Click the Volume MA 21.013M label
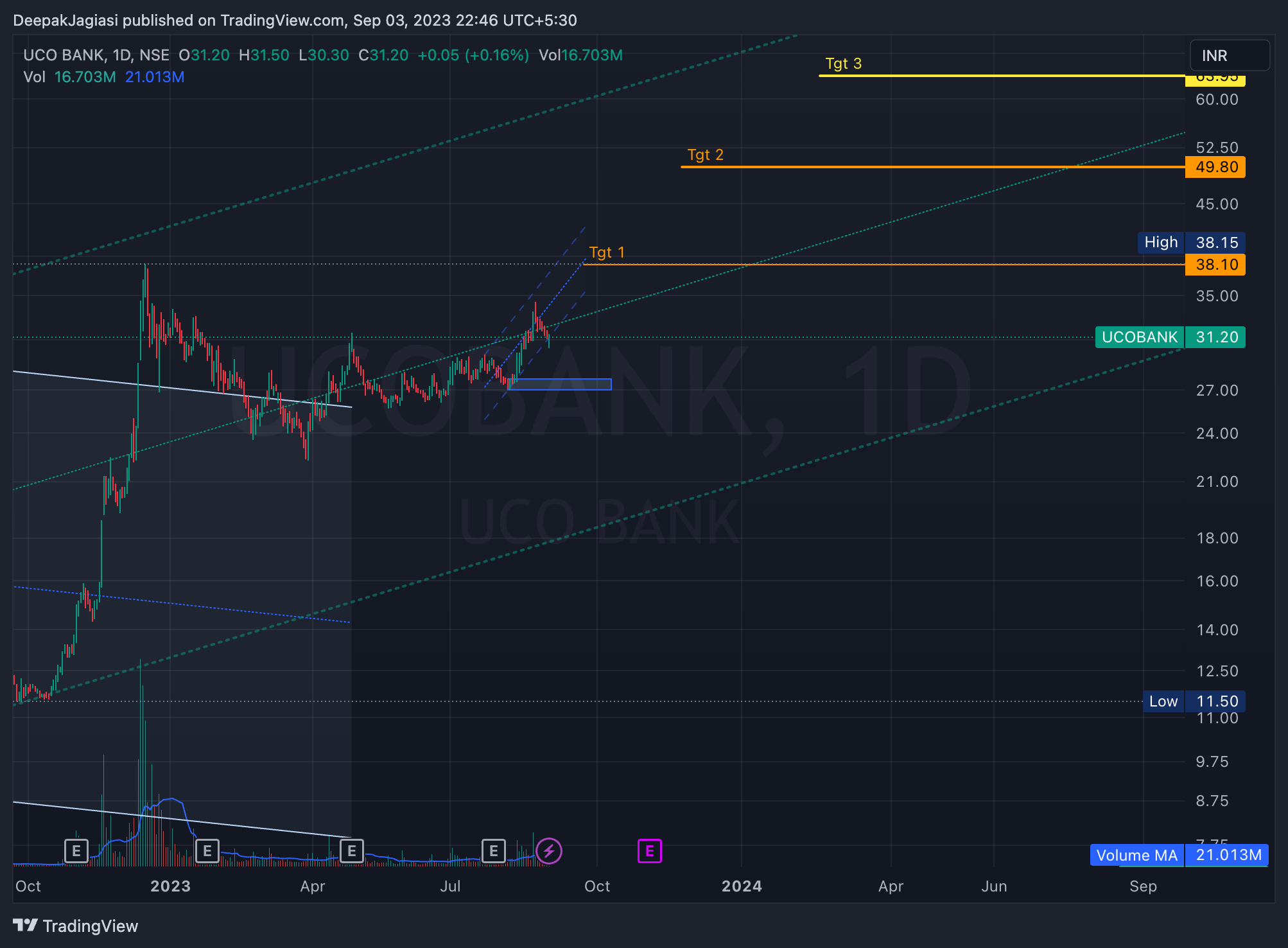The image size is (1288, 948). pos(1179,855)
